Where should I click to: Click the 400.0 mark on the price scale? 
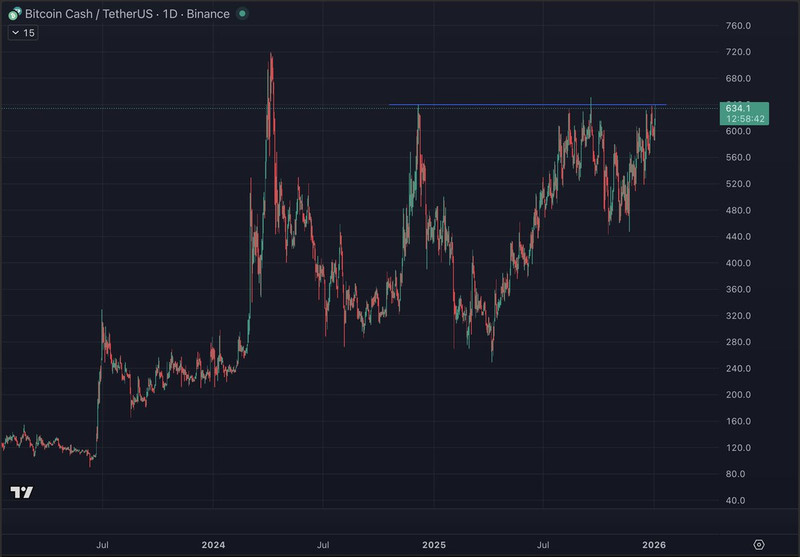(738, 263)
